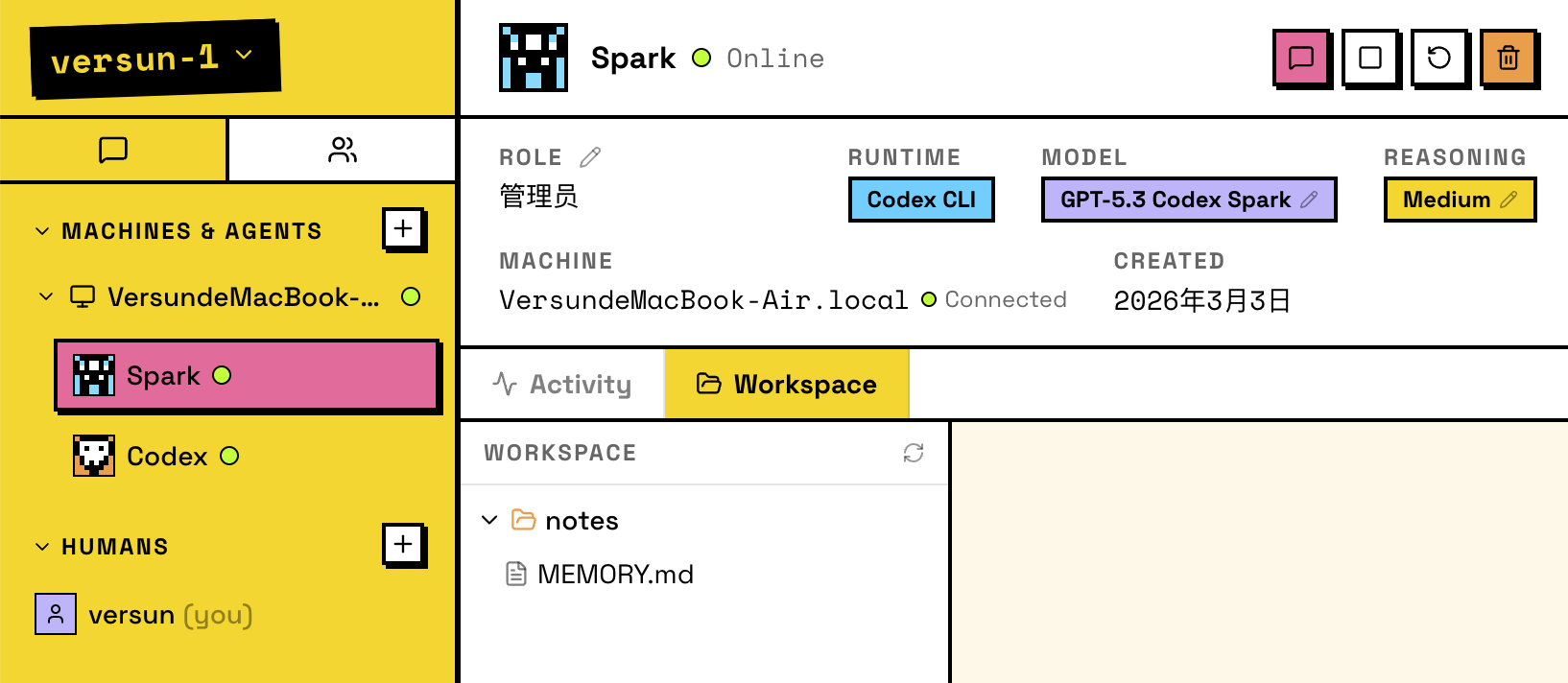1568x683 pixels.
Task: Switch to the members tab in sidebar
Action: (342, 150)
